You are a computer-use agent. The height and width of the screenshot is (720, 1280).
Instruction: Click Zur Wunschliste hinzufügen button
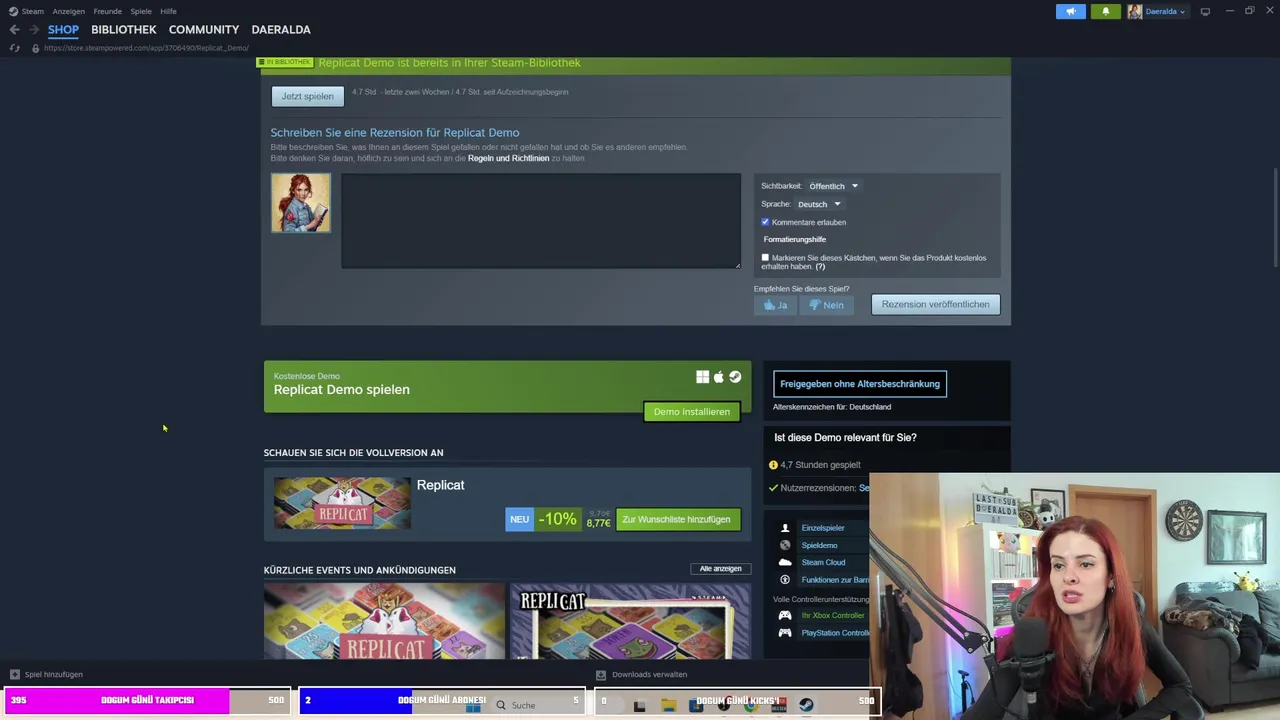tap(677, 519)
